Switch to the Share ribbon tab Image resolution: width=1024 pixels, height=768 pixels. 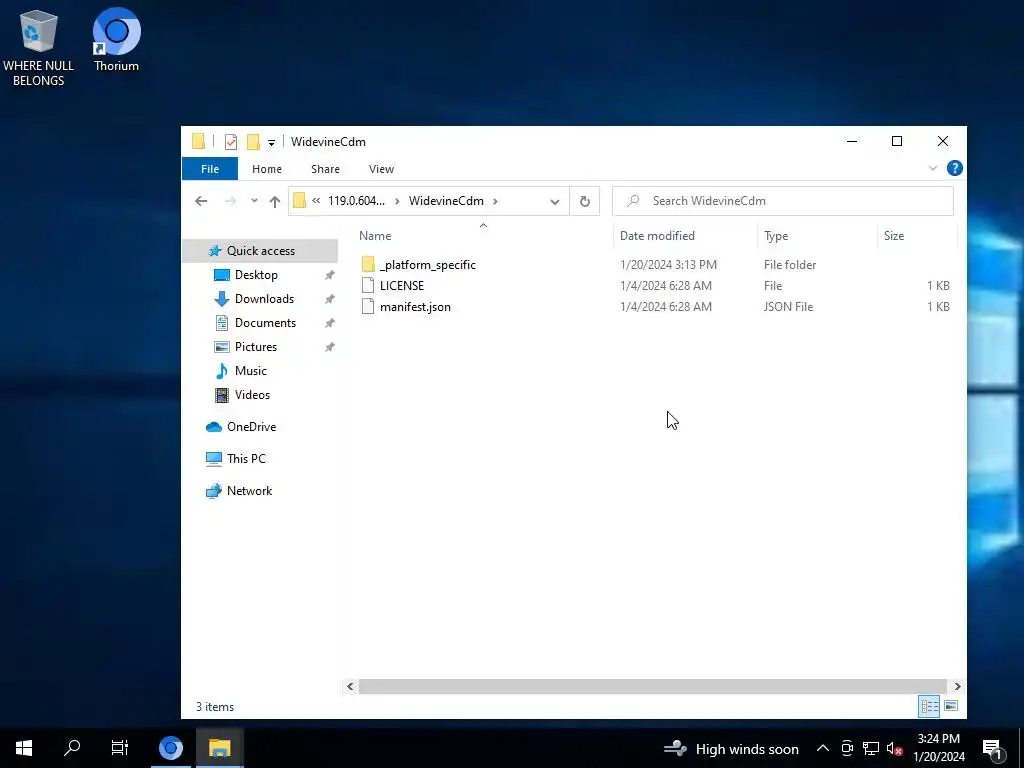[325, 168]
